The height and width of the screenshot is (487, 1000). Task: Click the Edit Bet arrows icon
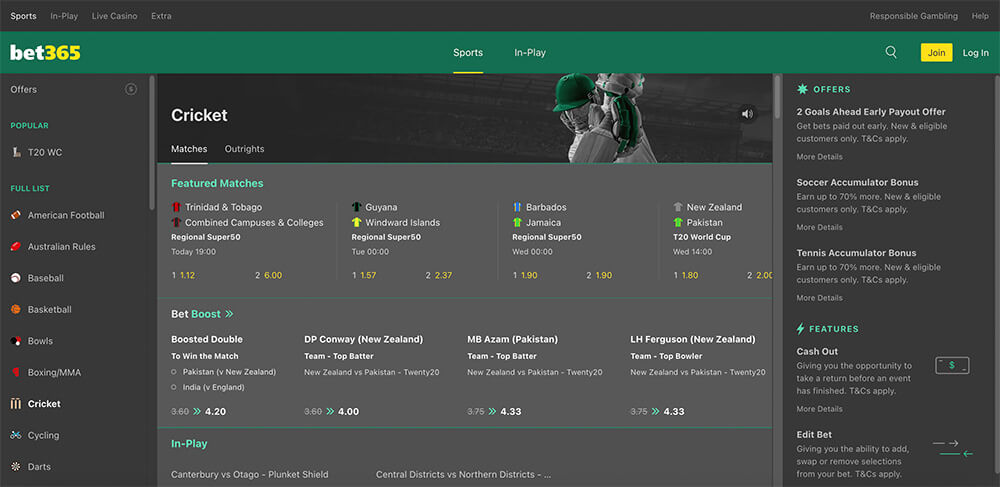point(953,448)
